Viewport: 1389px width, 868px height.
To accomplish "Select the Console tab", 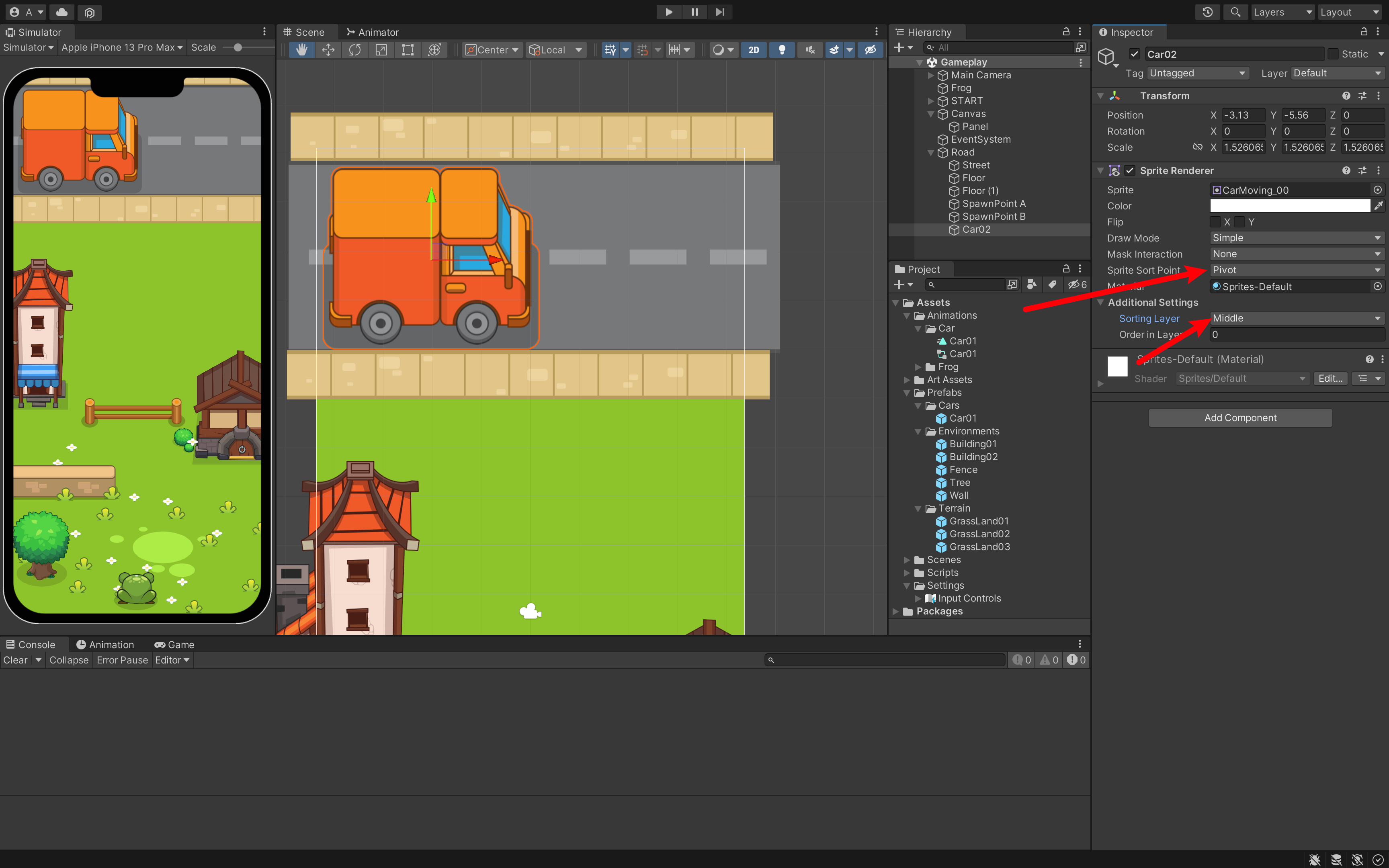I will pos(31,645).
